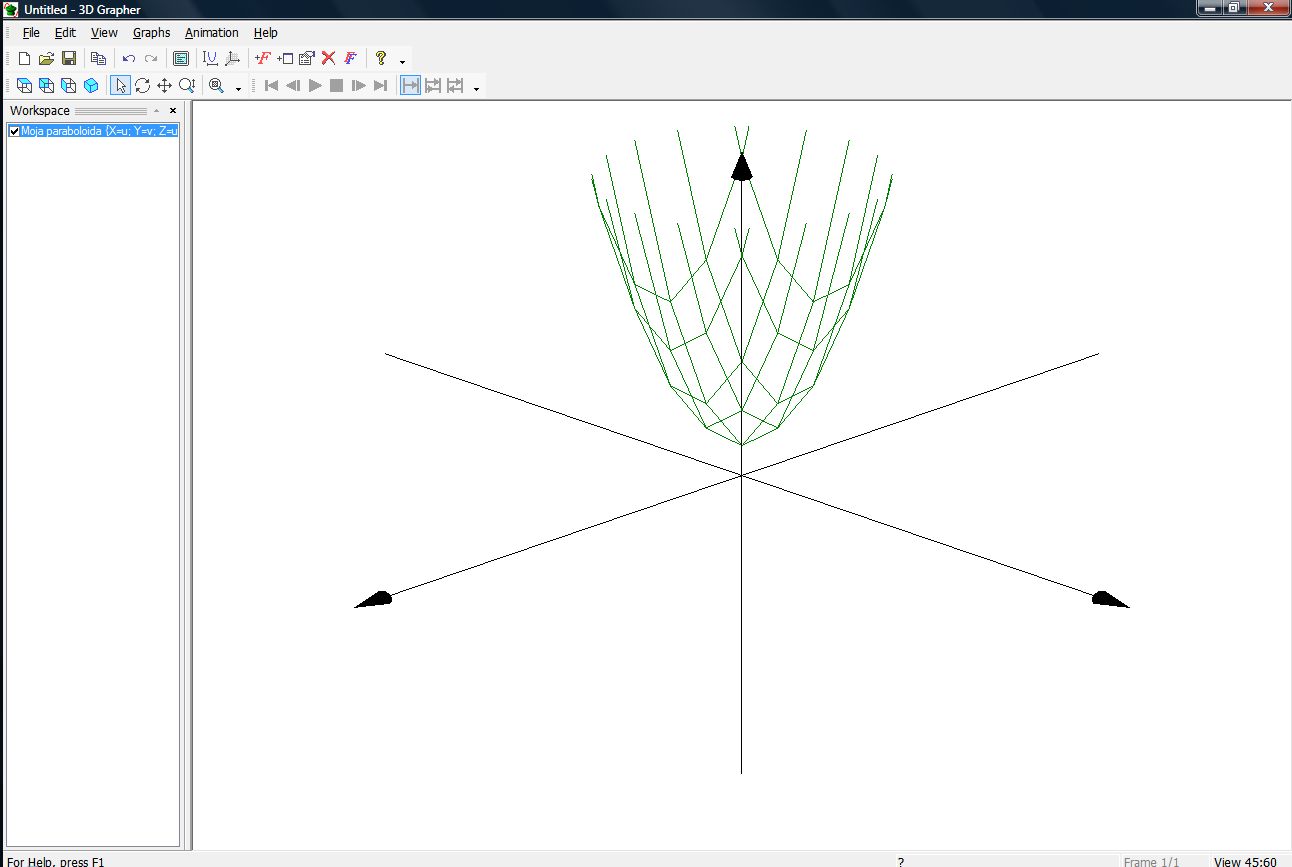Open the axes settings icon
The height and width of the screenshot is (867, 1292).
coord(210,59)
